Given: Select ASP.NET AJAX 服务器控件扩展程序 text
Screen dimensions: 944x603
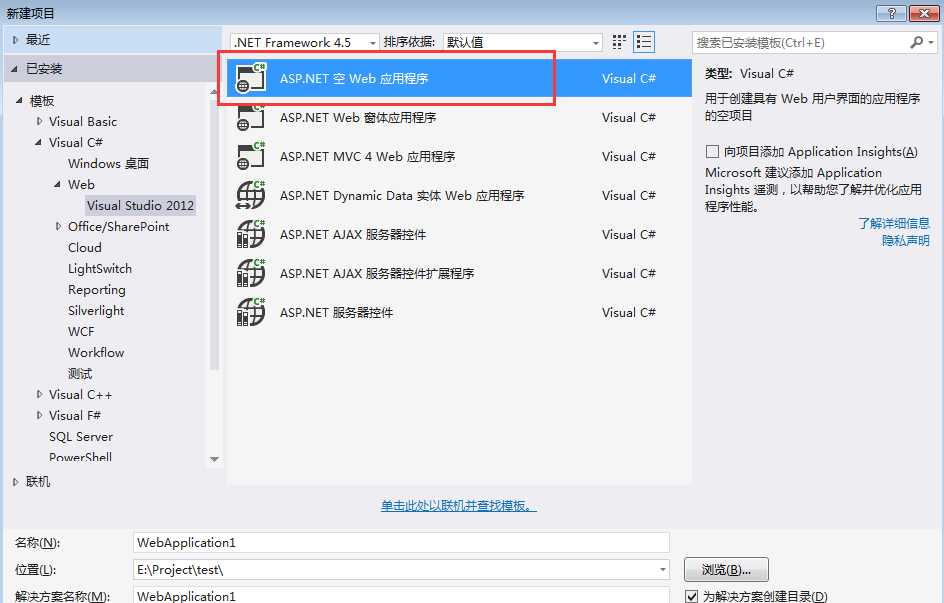Looking at the screenshot, I should (x=377, y=273).
